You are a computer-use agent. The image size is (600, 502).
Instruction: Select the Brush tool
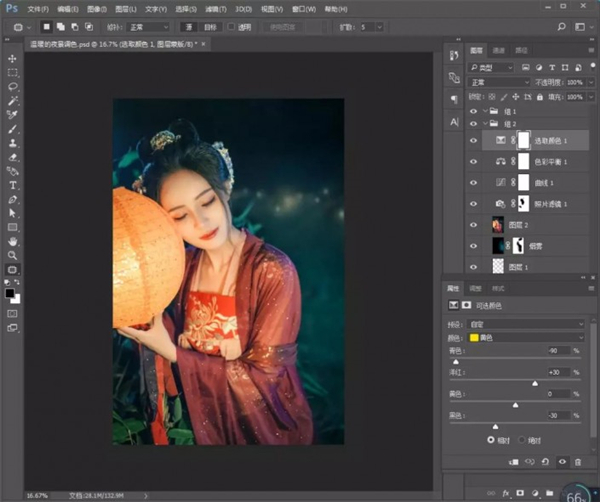click(x=13, y=129)
